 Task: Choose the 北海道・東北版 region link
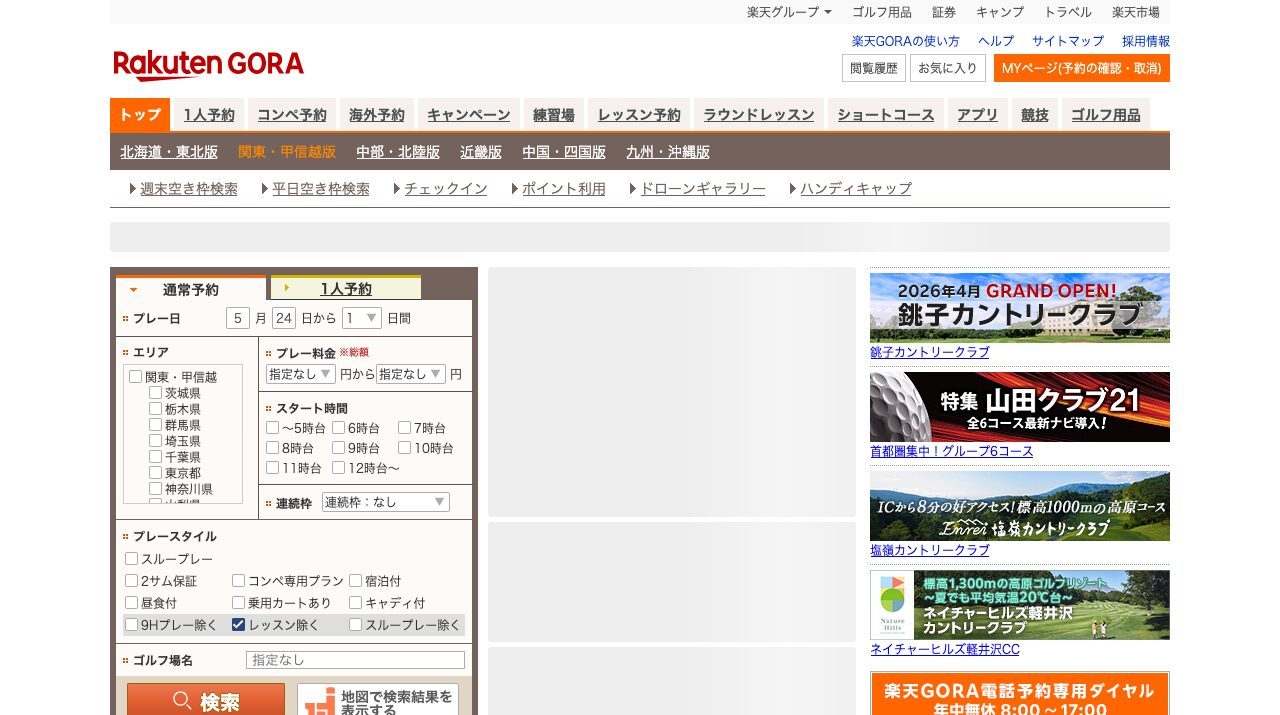[x=169, y=152]
